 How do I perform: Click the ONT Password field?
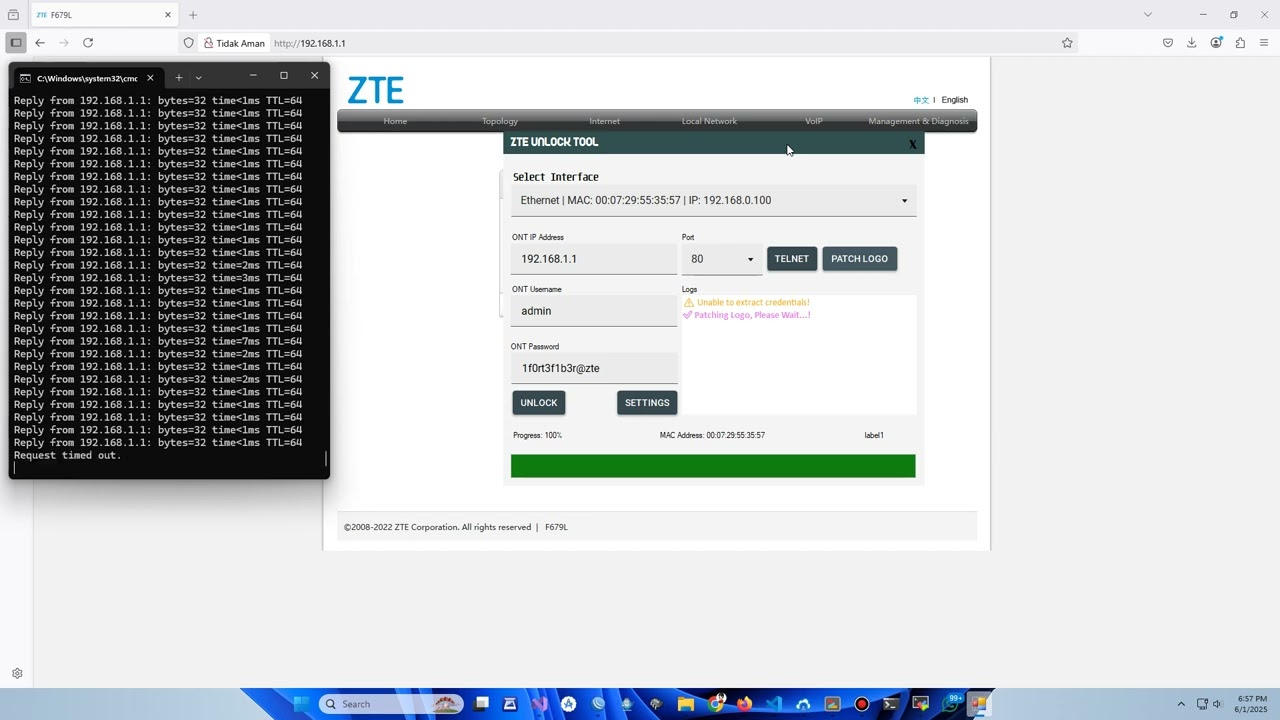coord(594,368)
